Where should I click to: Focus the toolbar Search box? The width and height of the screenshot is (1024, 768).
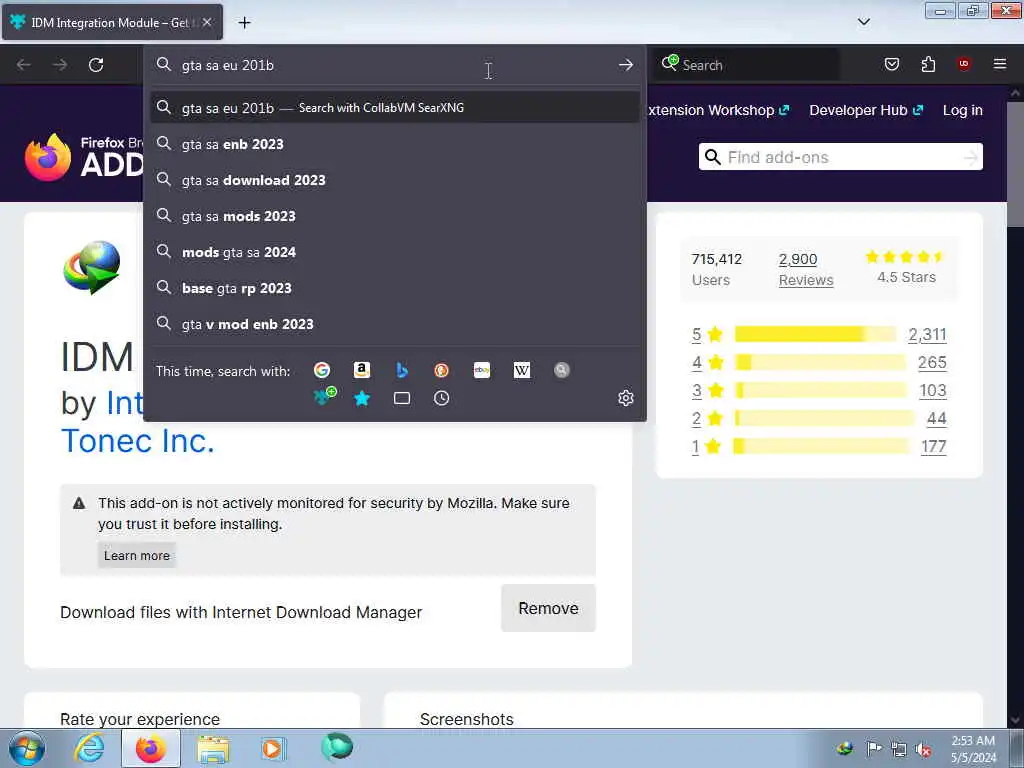[748, 65]
